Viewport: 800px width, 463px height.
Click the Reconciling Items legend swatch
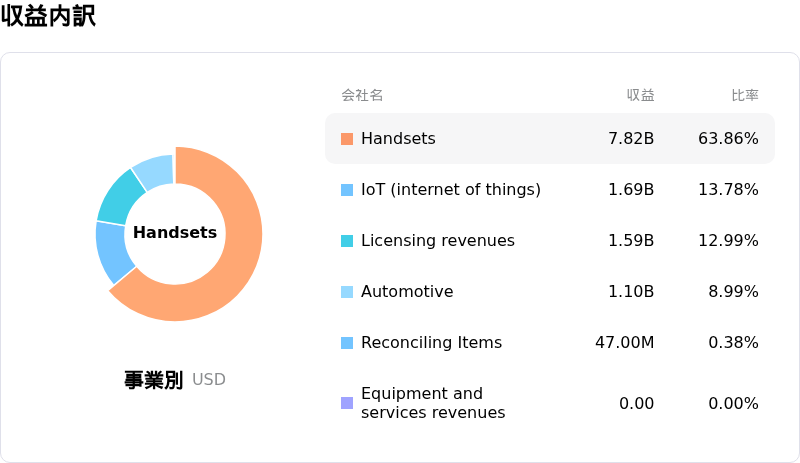coord(347,343)
